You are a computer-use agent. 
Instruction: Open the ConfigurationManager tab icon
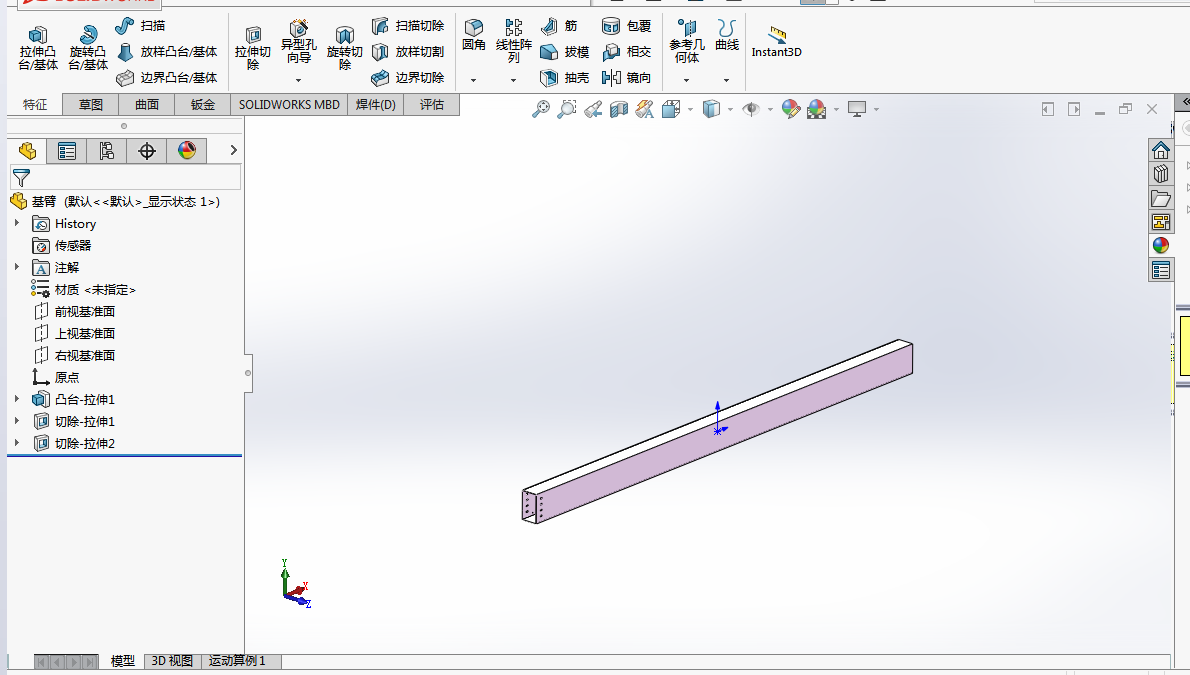107,151
